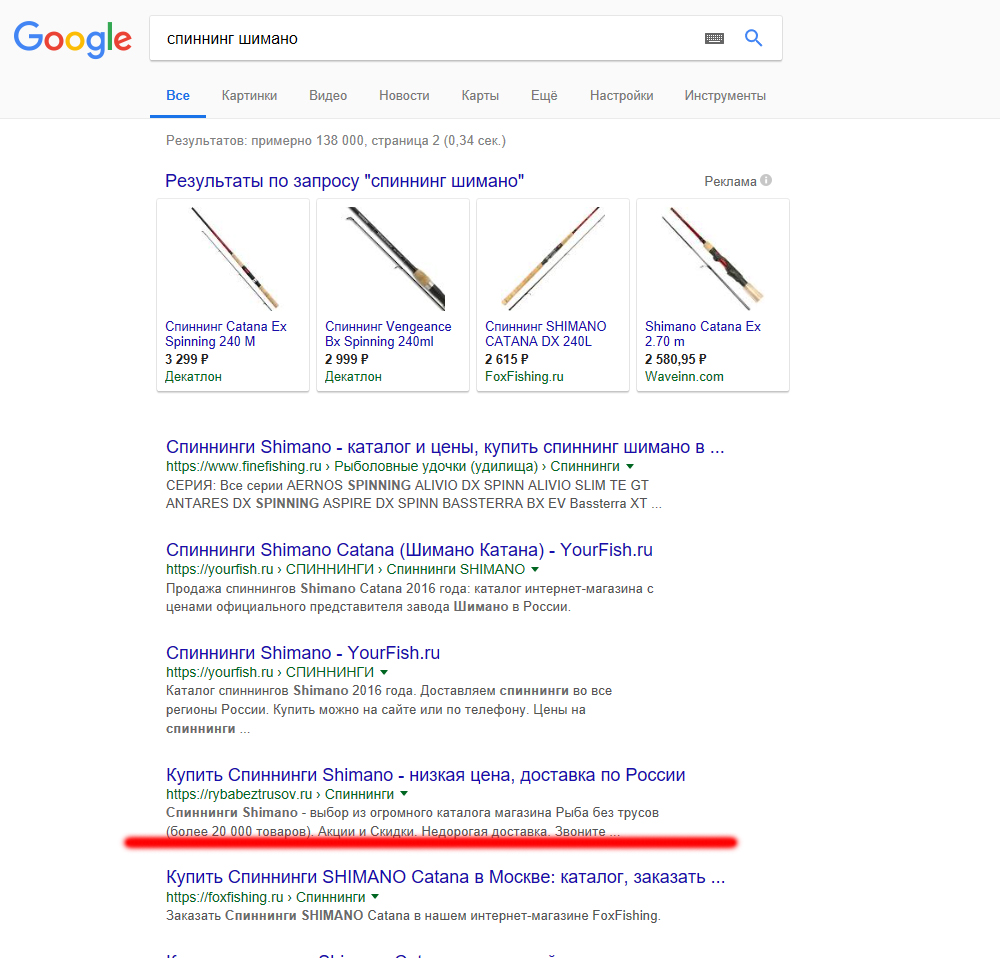Click the 2 615 ₽ price
This screenshot has height=958, width=1000.
(x=507, y=359)
